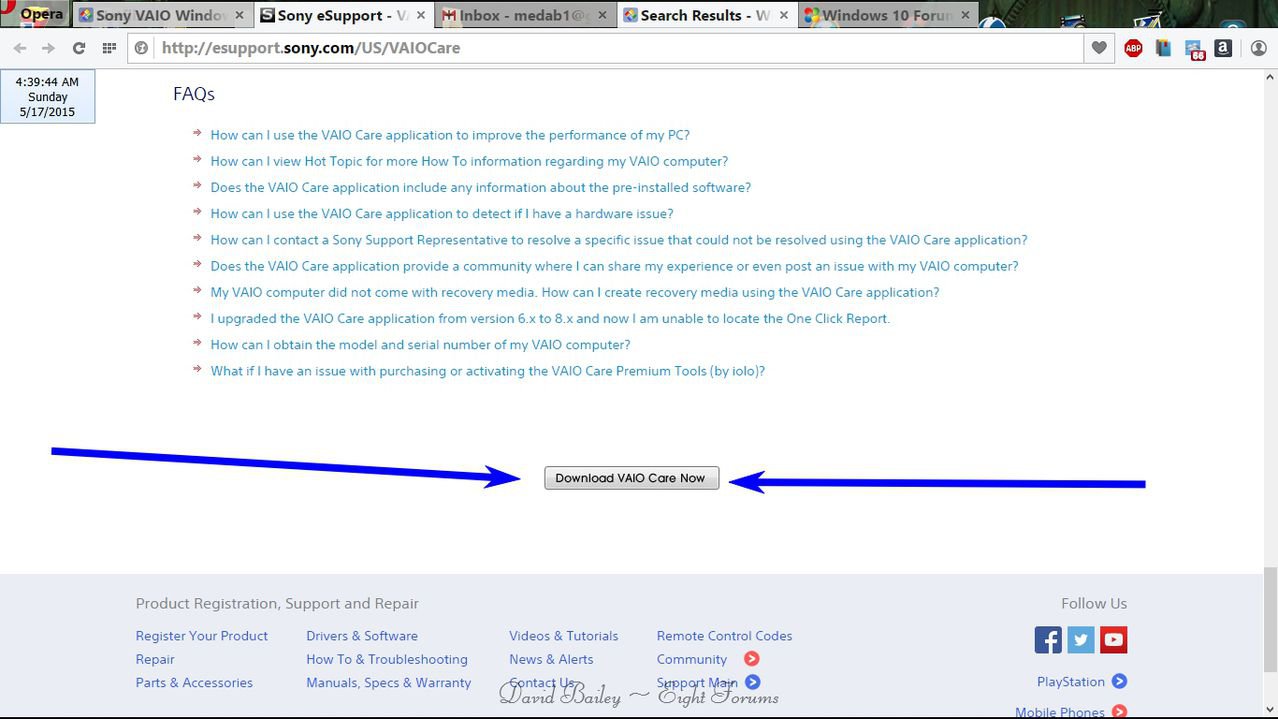Open the FAQ about creating recovery media

pyautogui.click(x=574, y=292)
